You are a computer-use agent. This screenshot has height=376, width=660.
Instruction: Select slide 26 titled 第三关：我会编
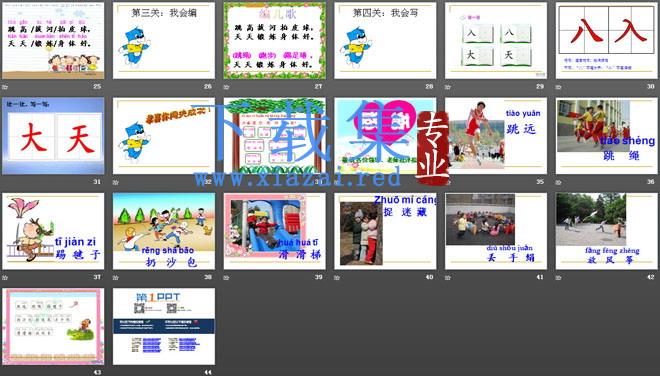[x=164, y=40]
